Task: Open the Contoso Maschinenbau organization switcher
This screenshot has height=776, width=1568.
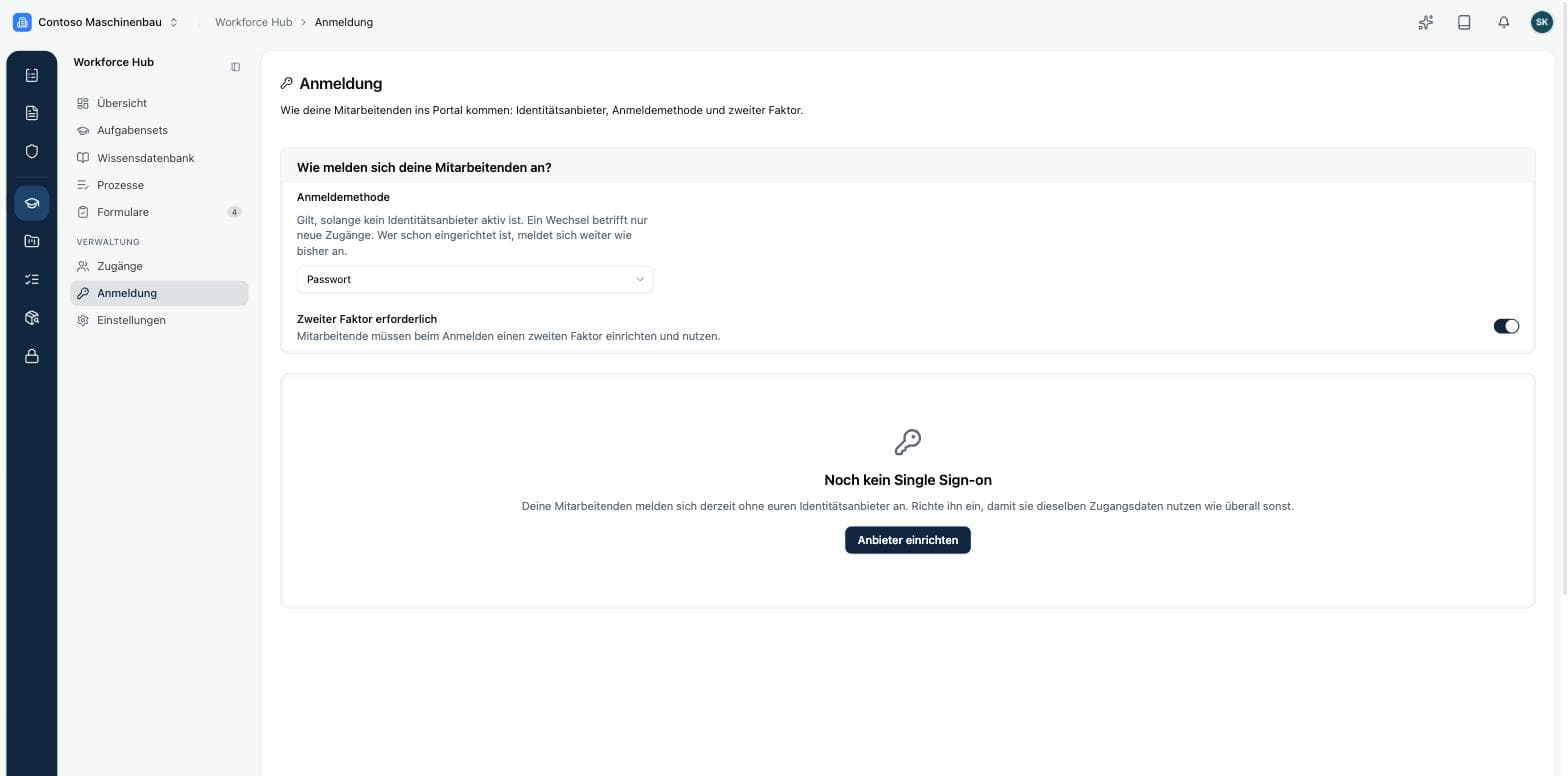Action: 95,22
